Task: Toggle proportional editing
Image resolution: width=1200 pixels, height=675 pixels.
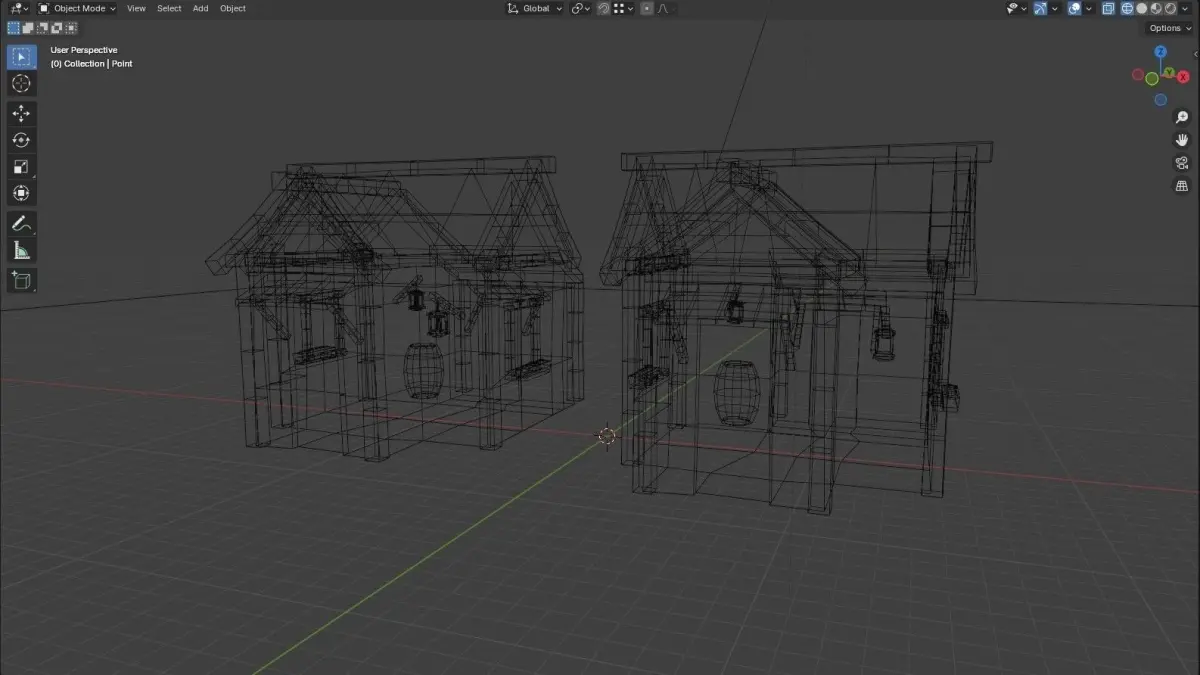Action: tap(646, 8)
